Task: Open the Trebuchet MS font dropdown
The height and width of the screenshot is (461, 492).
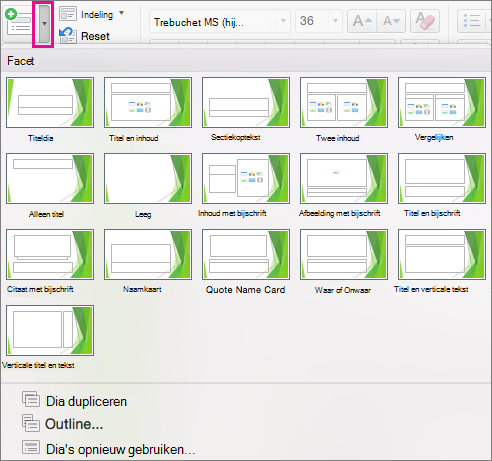Action: point(283,21)
